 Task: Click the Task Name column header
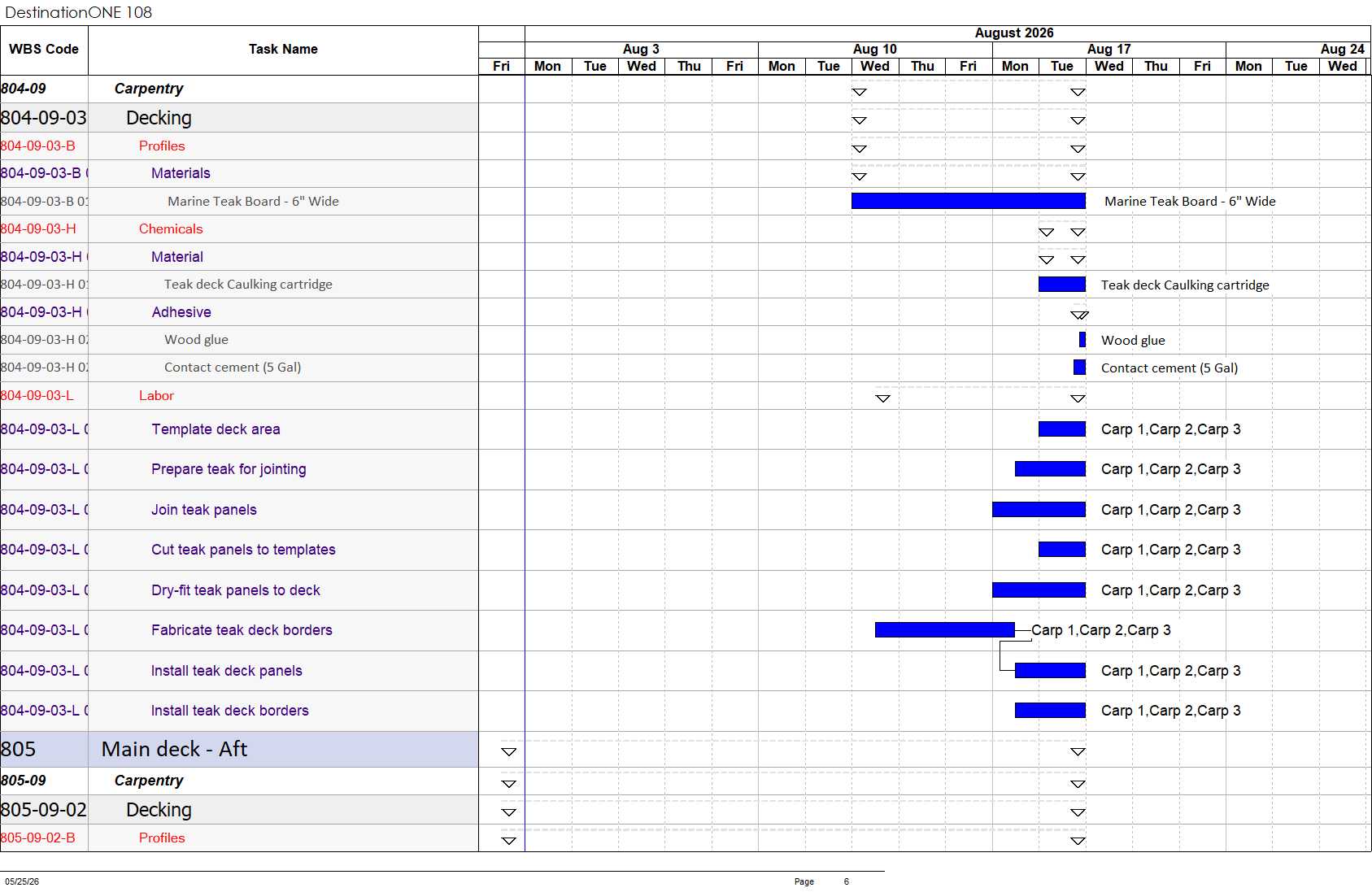point(283,50)
